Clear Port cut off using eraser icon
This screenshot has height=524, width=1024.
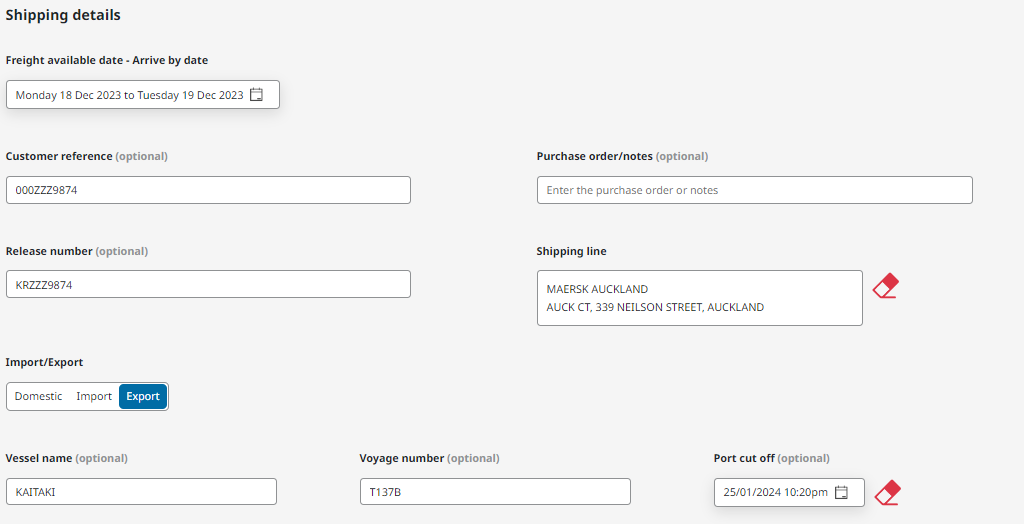[887, 493]
